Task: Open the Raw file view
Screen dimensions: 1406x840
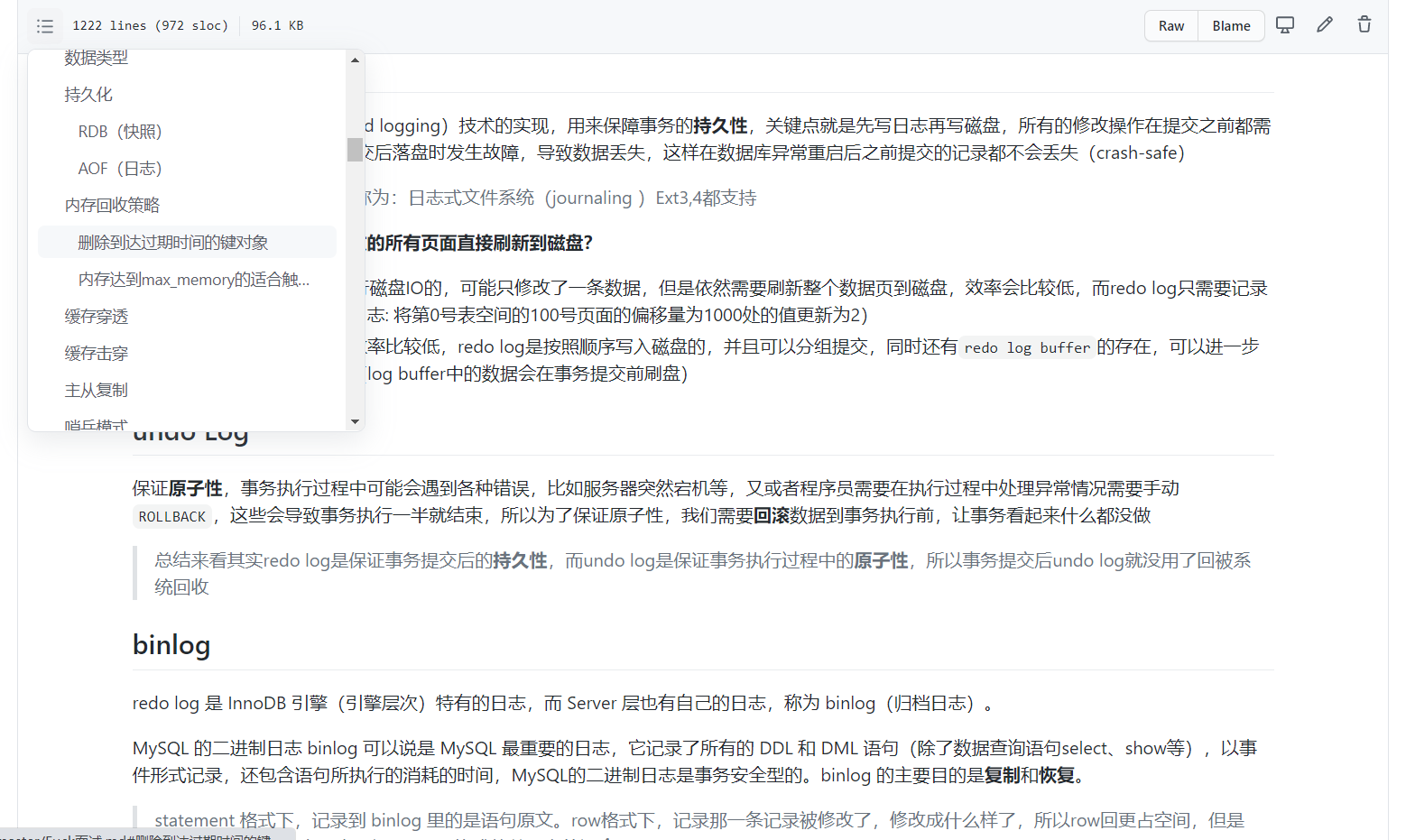Action: (1171, 26)
